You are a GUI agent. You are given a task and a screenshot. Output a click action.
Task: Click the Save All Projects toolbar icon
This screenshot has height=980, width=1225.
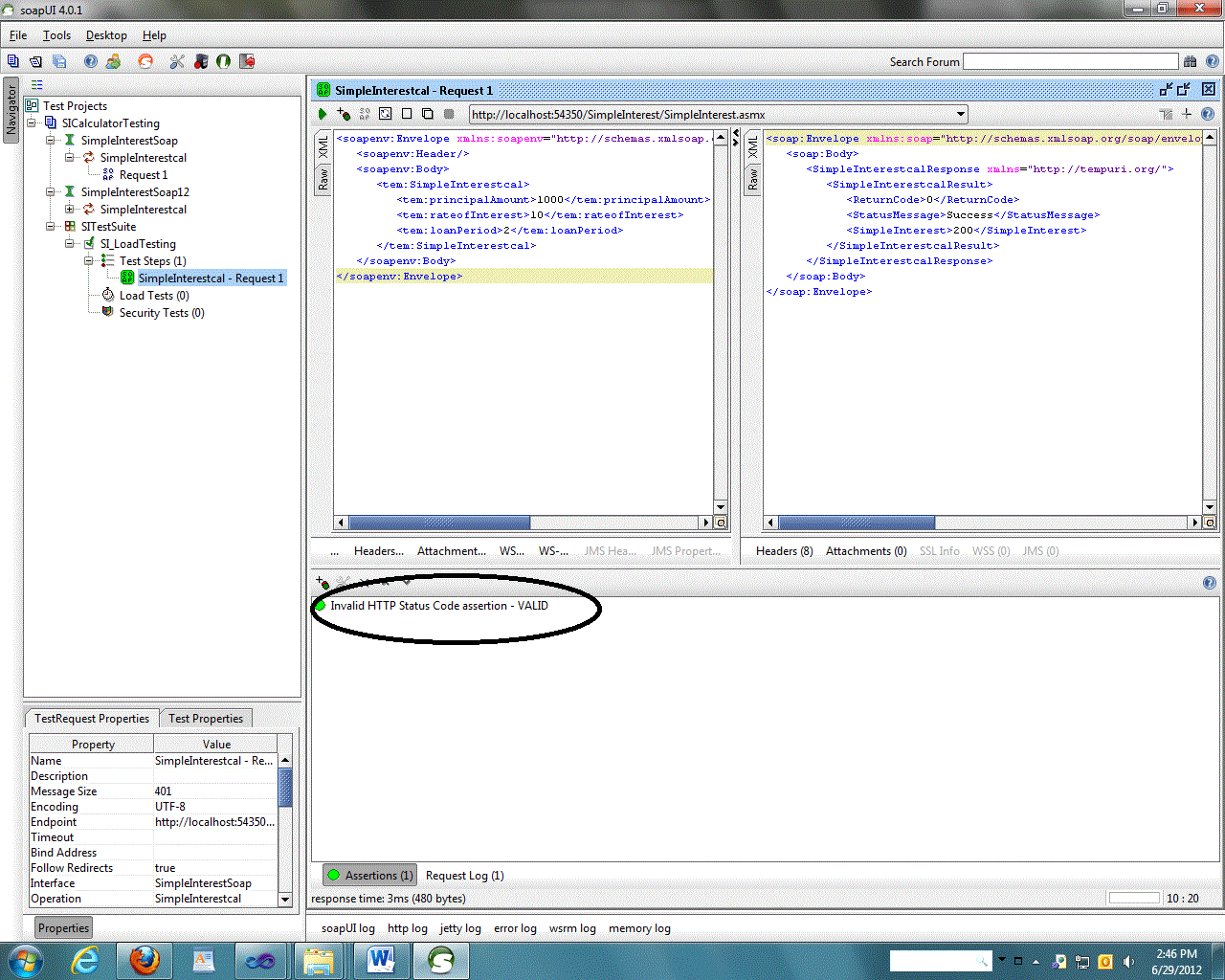(x=59, y=61)
